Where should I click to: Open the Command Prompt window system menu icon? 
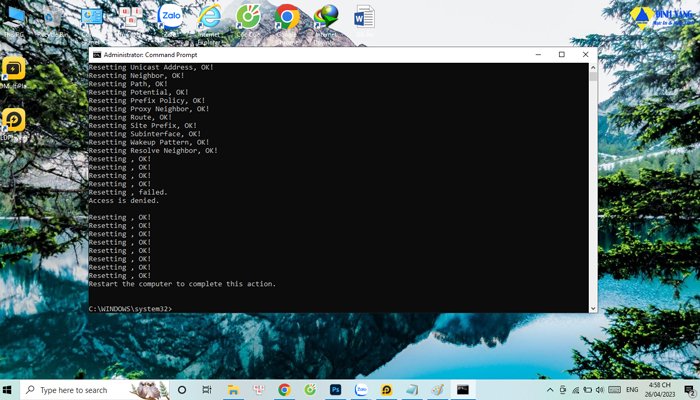point(96,54)
